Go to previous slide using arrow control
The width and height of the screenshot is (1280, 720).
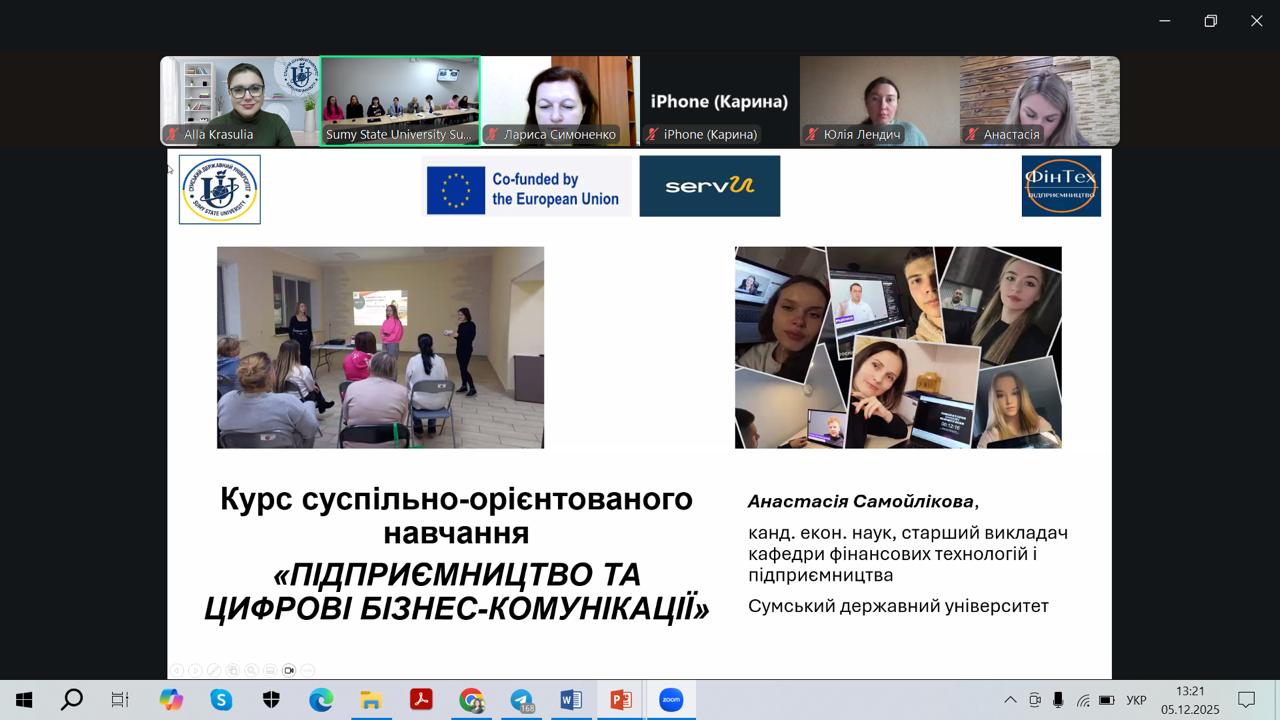[x=176, y=670]
